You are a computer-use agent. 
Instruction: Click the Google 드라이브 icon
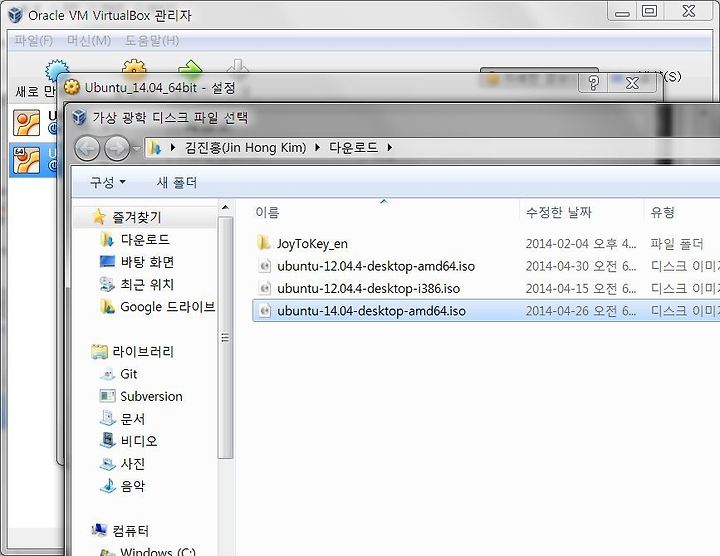pos(107,306)
